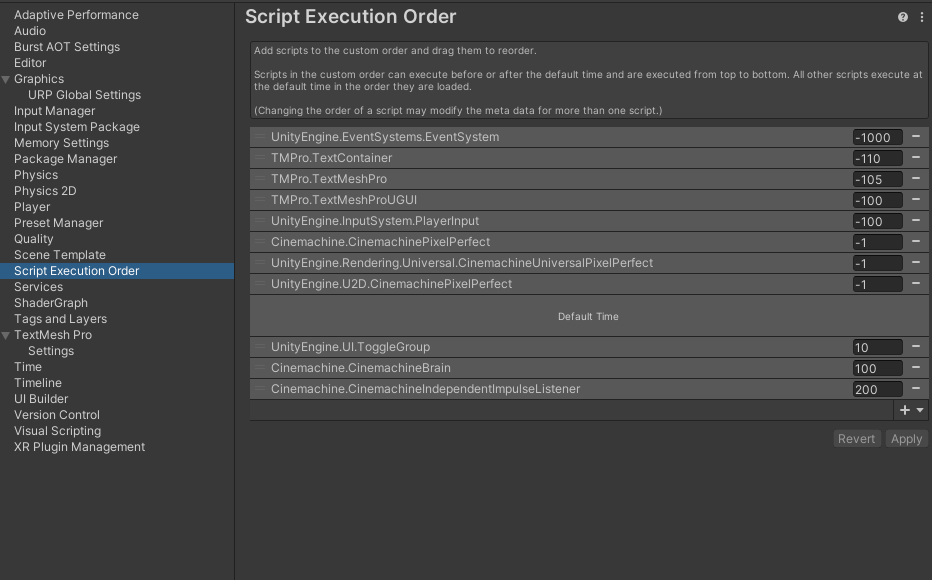
Task: Remove the UnityEngine.EventSystems.EventSystem entry with its minus
Action: tap(916, 137)
